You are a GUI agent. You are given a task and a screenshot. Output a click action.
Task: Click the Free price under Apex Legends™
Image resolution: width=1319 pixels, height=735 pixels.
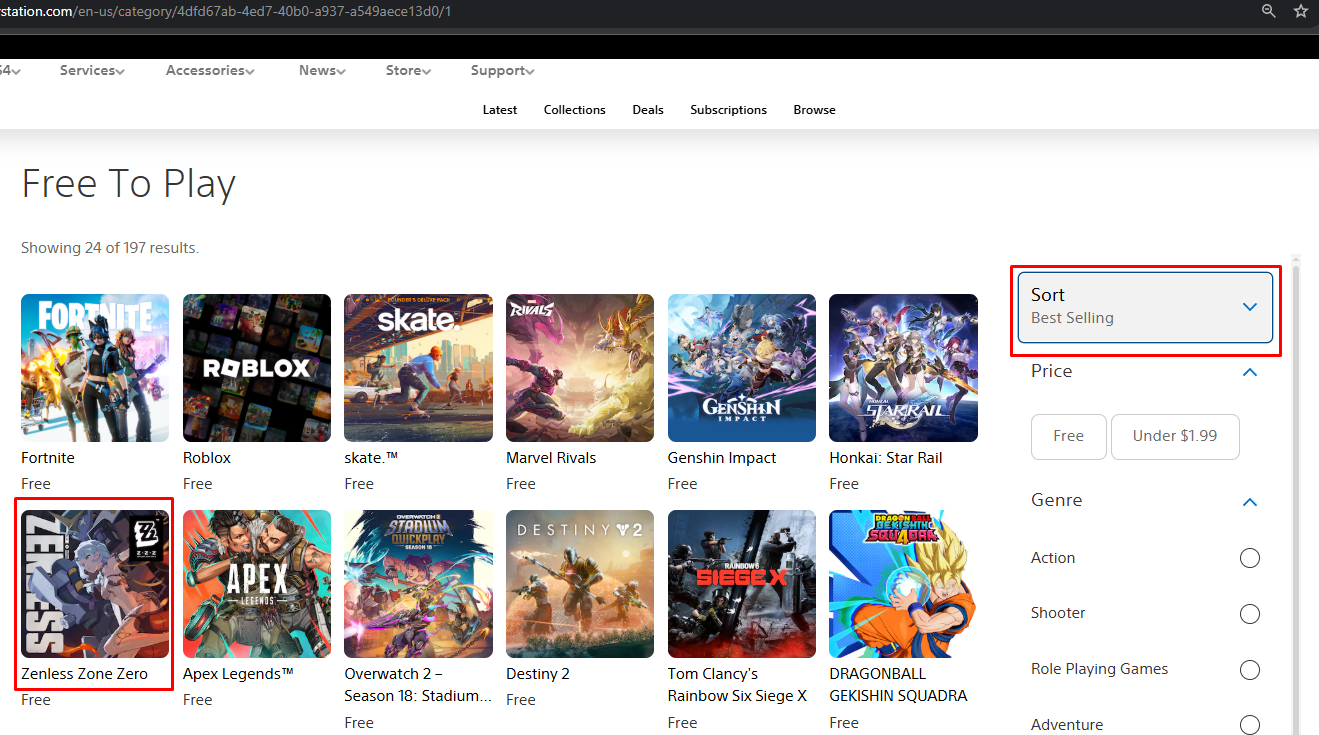(x=198, y=700)
